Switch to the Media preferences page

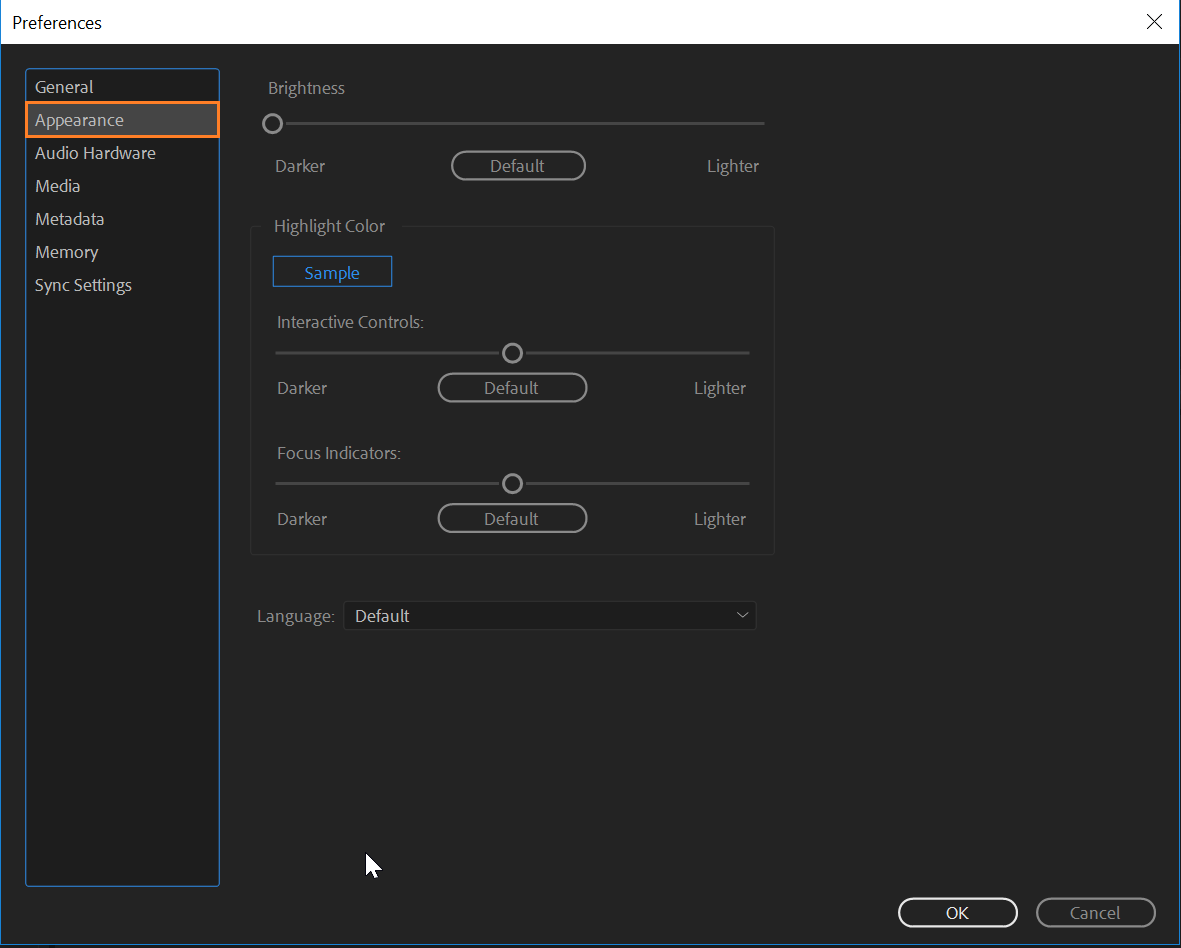pos(57,185)
